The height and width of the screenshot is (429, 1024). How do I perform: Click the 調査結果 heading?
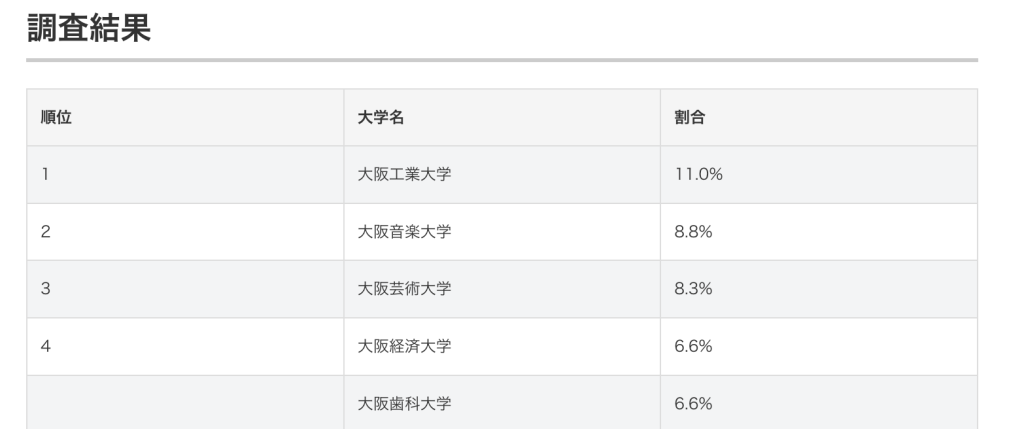click(88, 28)
